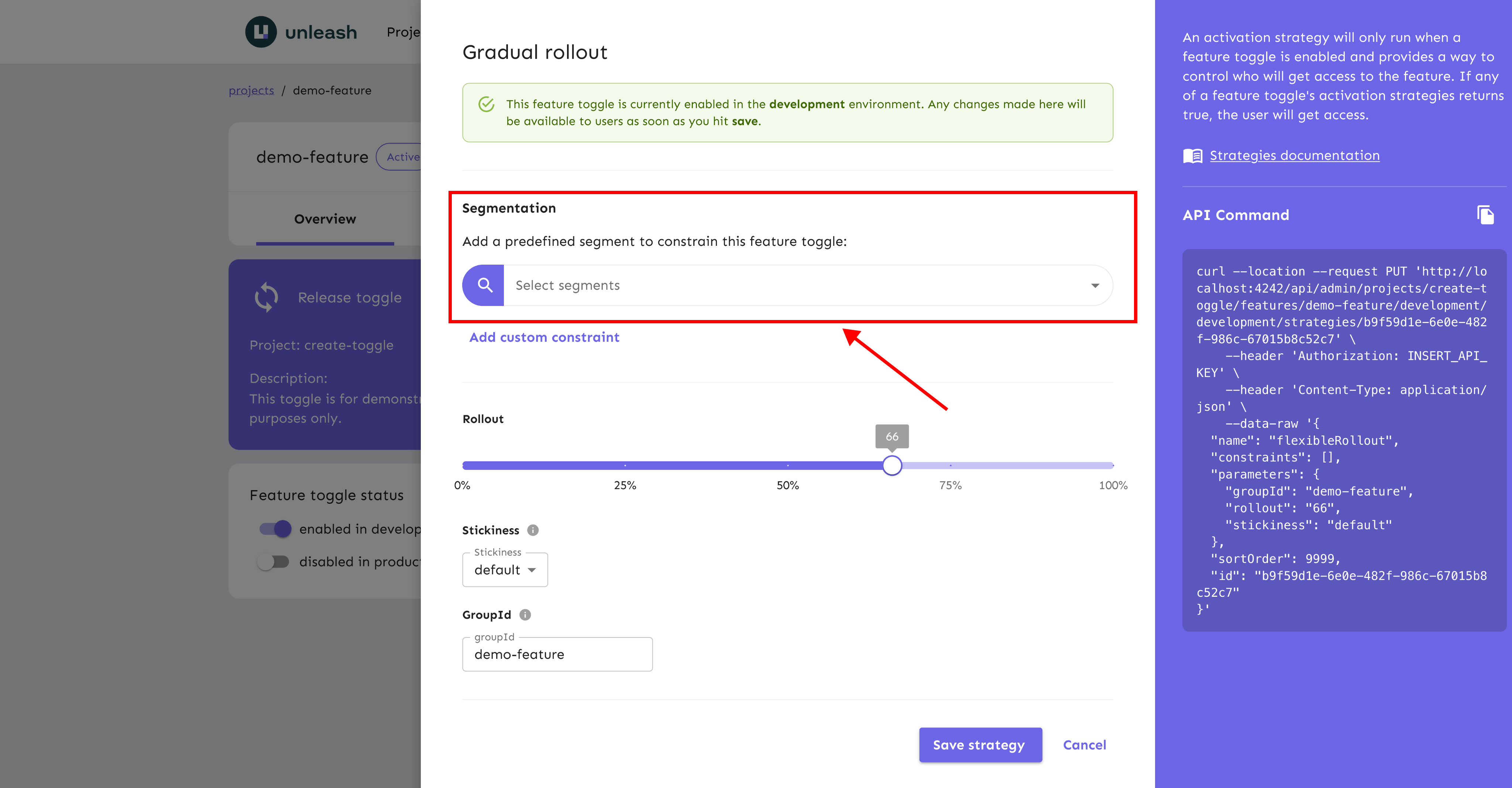Click Add custom constraint link
1512x788 pixels.
click(543, 337)
